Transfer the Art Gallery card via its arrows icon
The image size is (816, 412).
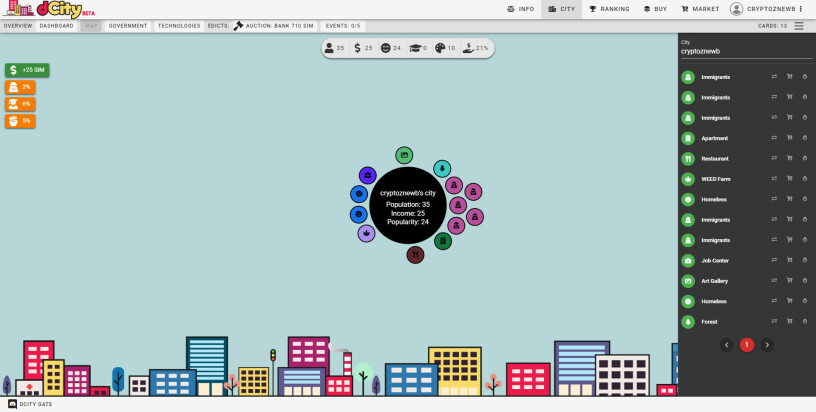tap(774, 280)
